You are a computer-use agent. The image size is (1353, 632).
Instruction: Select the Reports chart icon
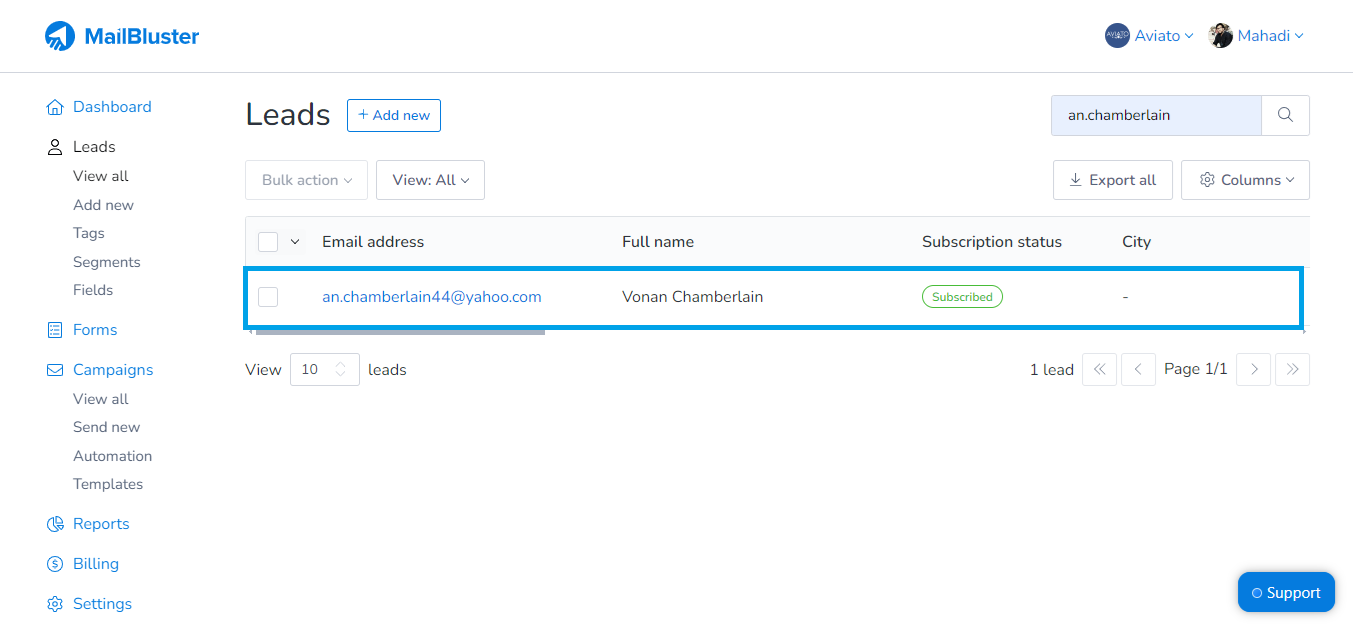tap(54, 523)
